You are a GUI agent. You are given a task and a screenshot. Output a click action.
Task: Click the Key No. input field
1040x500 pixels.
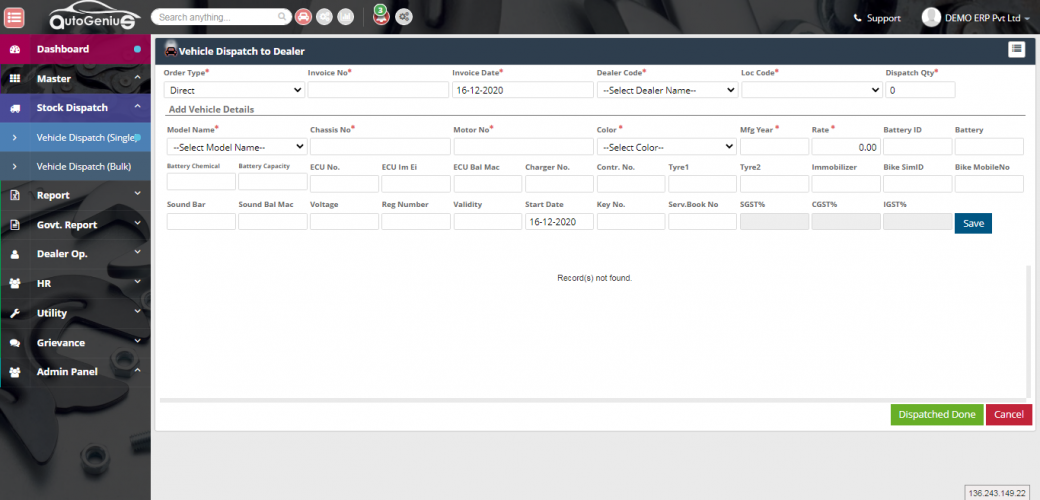coord(631,222)
